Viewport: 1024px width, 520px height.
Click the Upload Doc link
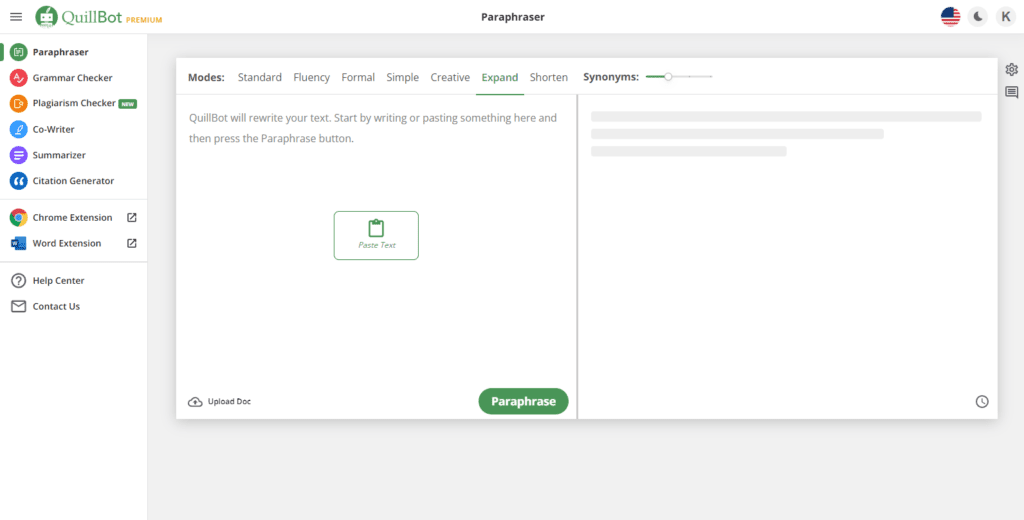click(x=229, y=402)
